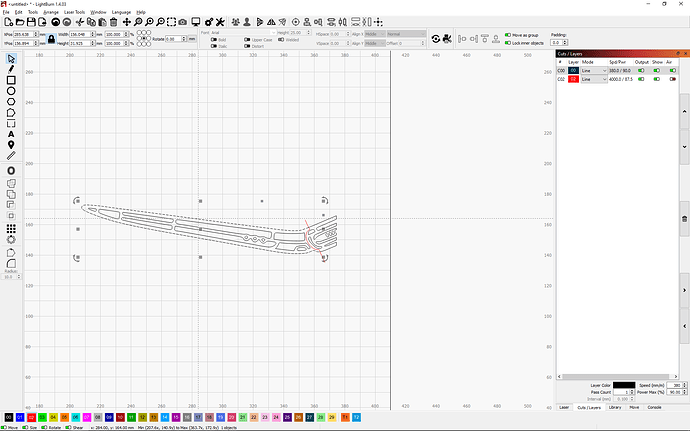Click the Delete trash can toolbar icon
Image resolution: width=690 pixels, height=431 pixels.
[x=114, y=22]
